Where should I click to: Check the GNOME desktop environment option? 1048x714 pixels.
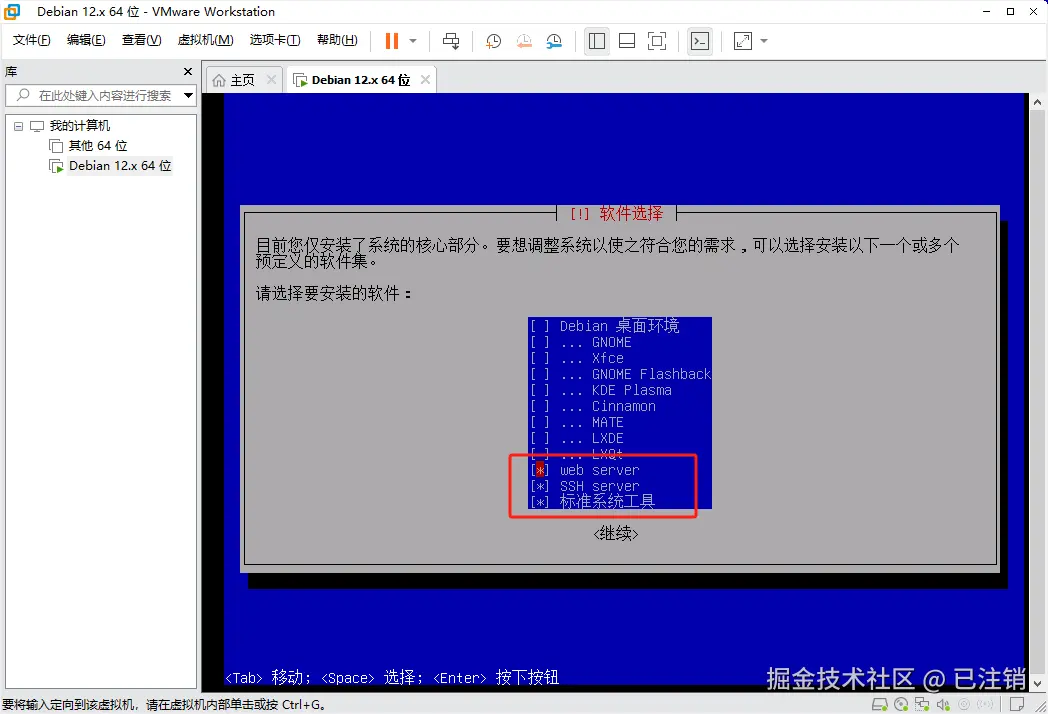pos(539,341)
